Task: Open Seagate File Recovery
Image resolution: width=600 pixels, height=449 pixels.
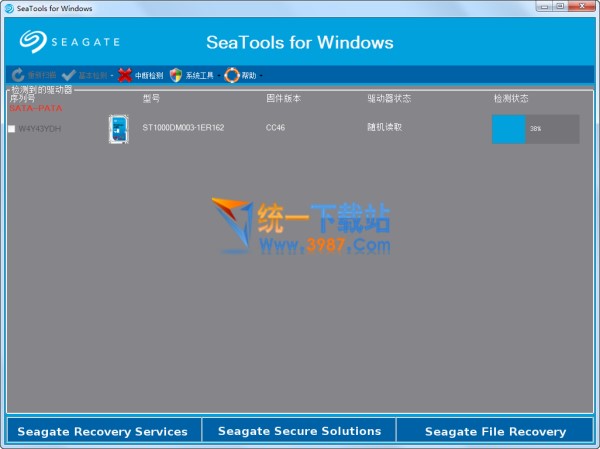Action: (x=495, y=431)
